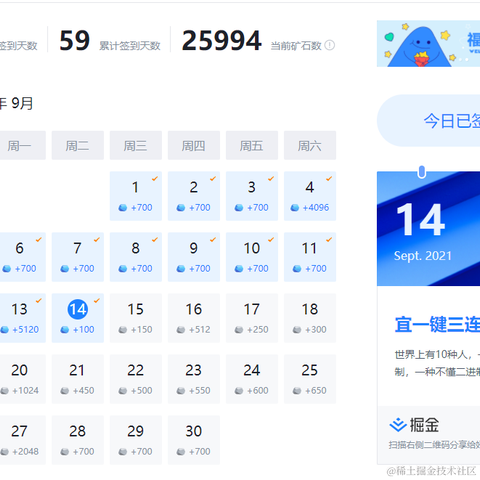Click the highlighted day 14 circle
Viewport: 480px width, 480px height.
[x=78, y=309]
